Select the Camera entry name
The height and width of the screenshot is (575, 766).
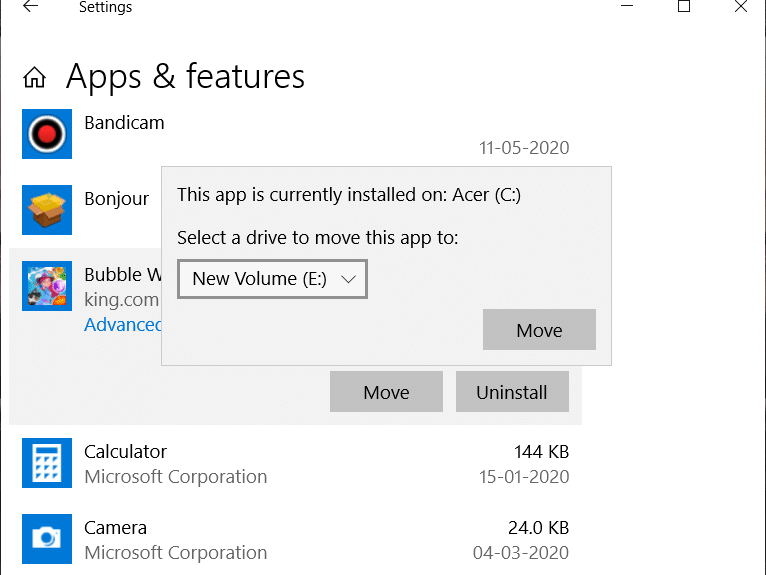[x=115, y=528]
